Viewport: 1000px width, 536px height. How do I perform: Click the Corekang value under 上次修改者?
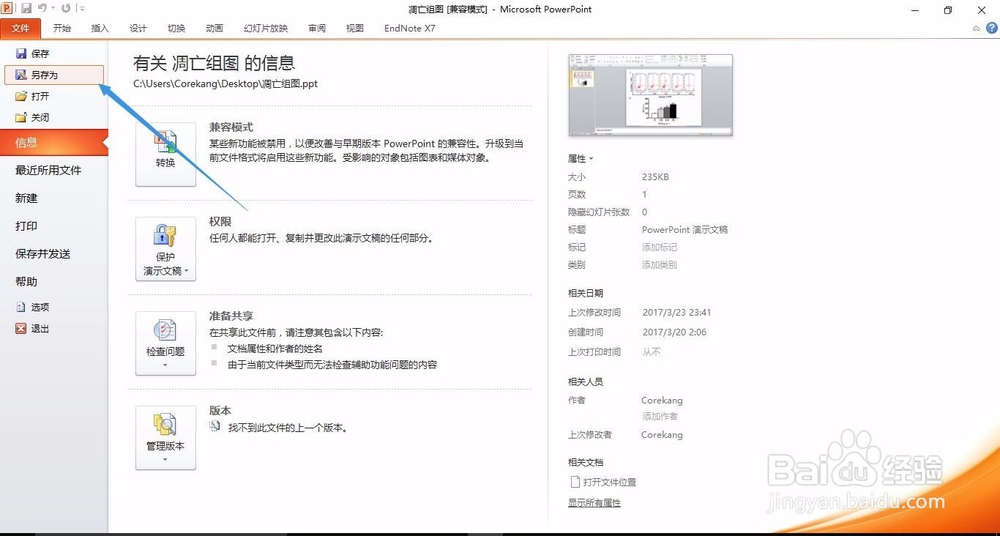click(662, 435)
